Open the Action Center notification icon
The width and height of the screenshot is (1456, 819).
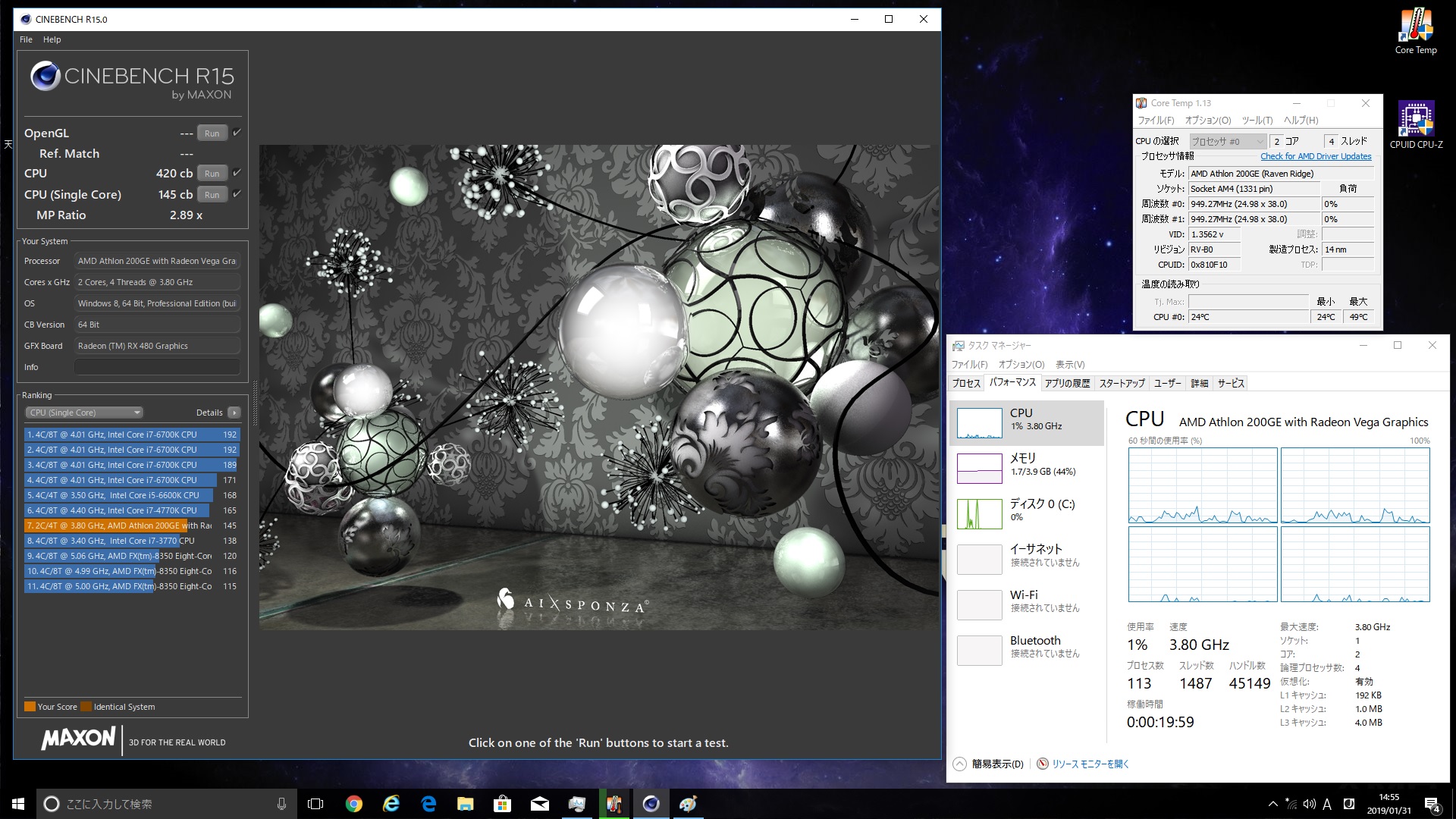tap(1432, 804)
